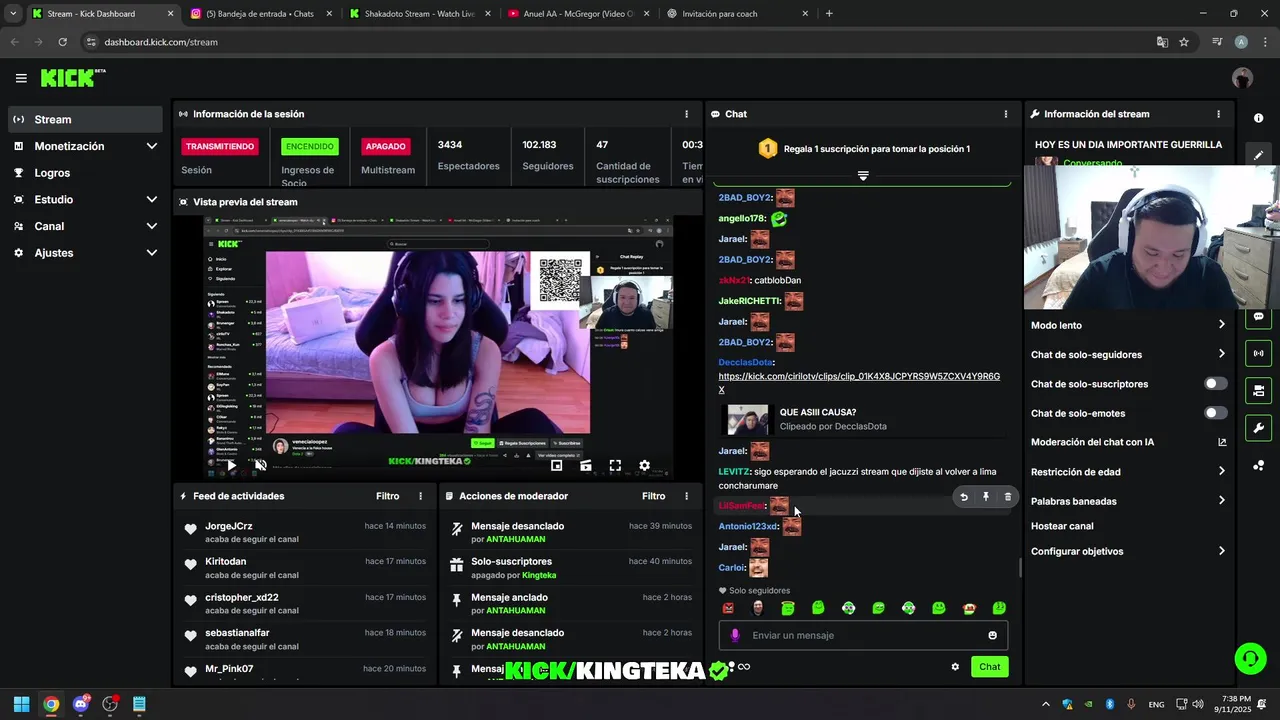The height and width of the screenshot is (720, 1280).
Task: Switch to the Shakadoto Stream browser tab
Action: 419,14
